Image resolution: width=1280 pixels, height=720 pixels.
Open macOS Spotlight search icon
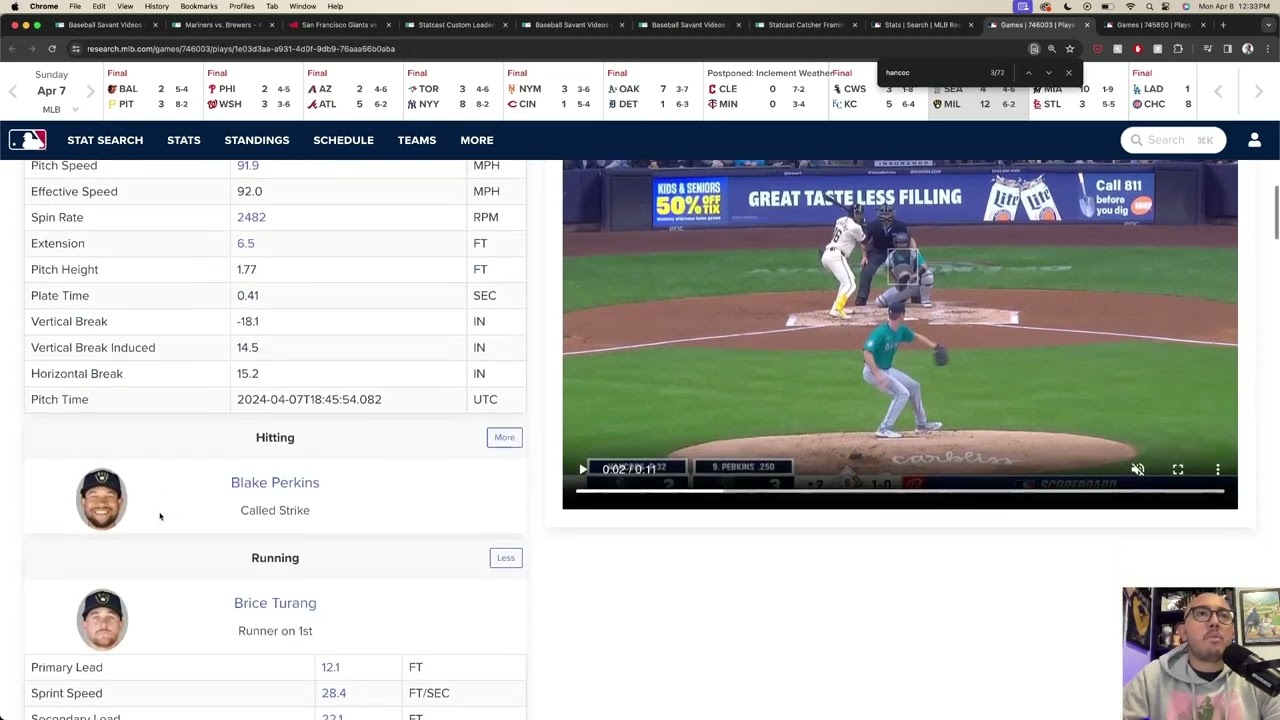tap(1149, 6)
